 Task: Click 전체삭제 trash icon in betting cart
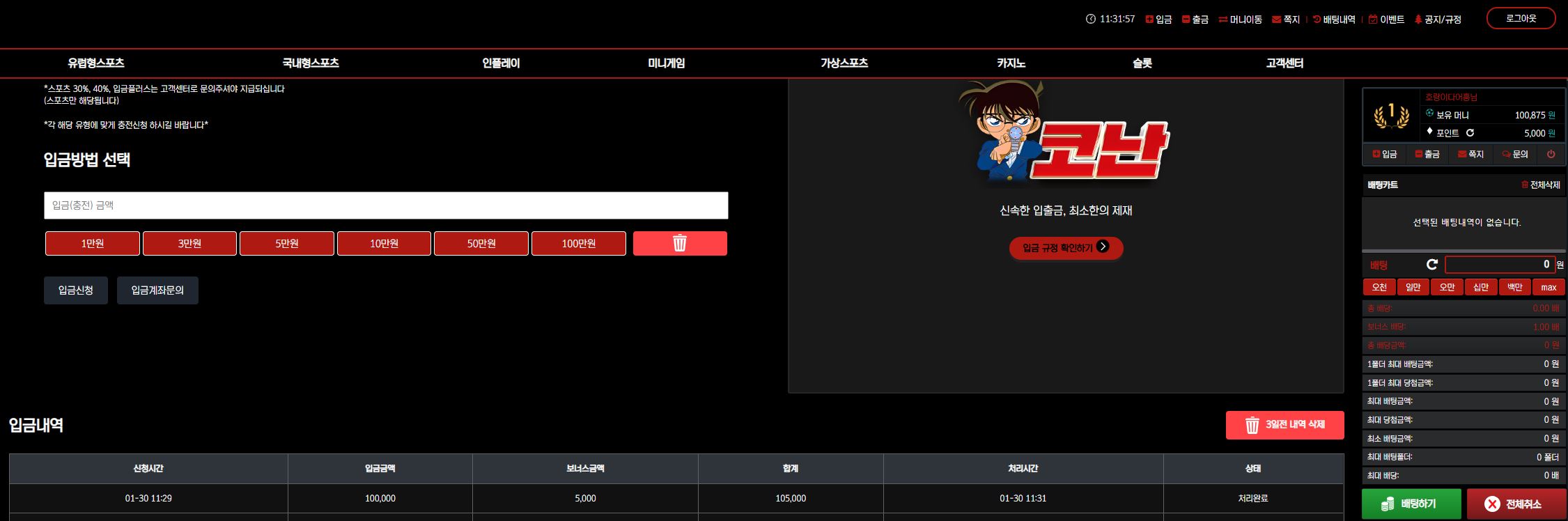click(x=1525, y=185)
